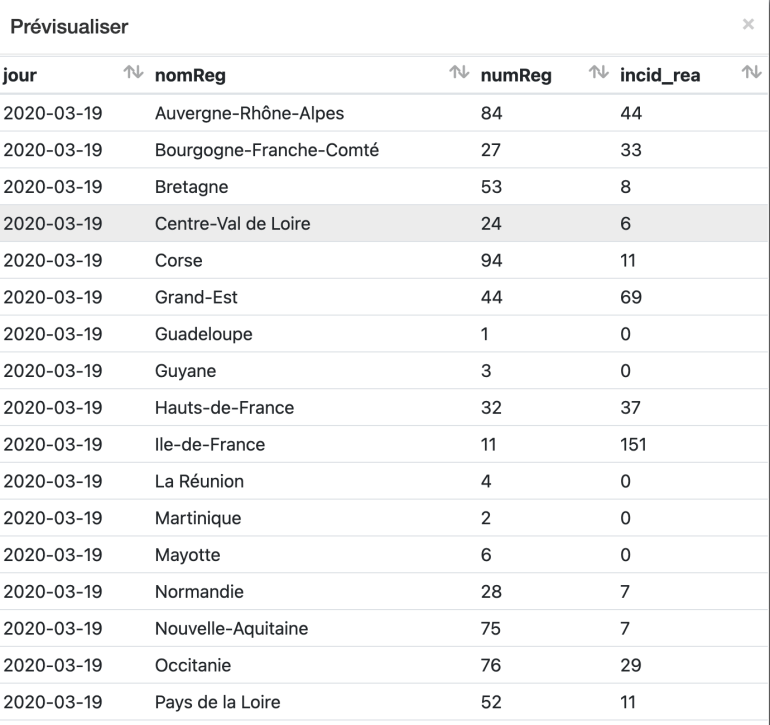The width and height of the screenshot is (770, 725).
Task: Sort table by the jour column arrows
Action: pos(133,72)
